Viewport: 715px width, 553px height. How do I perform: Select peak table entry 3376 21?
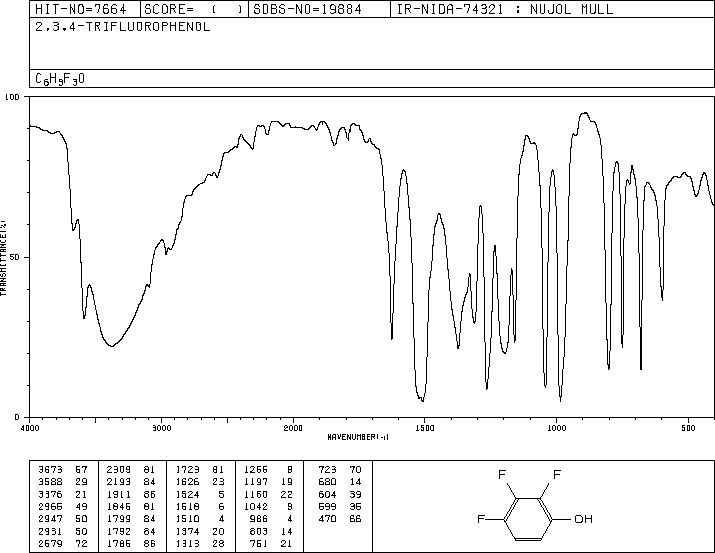click(x=62, y=494)
